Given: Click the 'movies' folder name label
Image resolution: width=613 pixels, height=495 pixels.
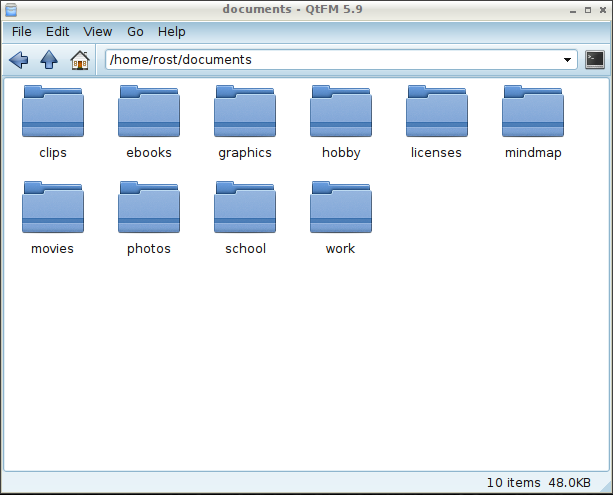Looking at the screenshot, I should 52,249.
